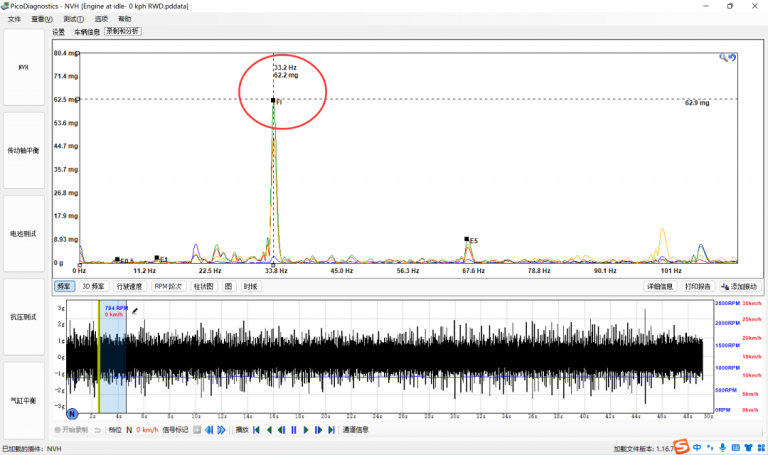Screen dimensions: 768x455
Task: Switch to the 设置 (Settings) tab
Action: pos(58,32)
